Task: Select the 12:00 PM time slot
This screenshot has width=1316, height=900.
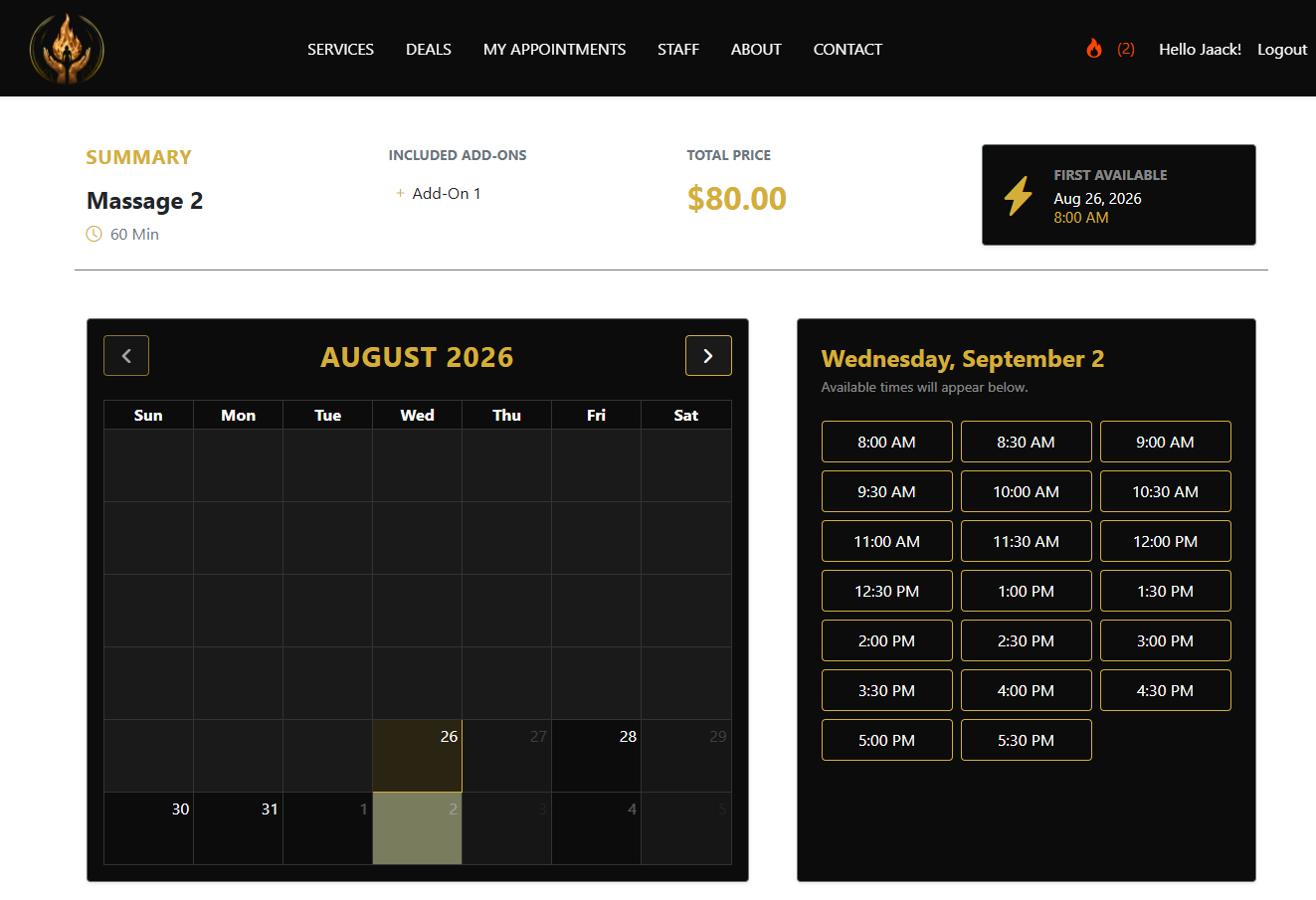Action: pyautogui.click(x=1166, y=541)
